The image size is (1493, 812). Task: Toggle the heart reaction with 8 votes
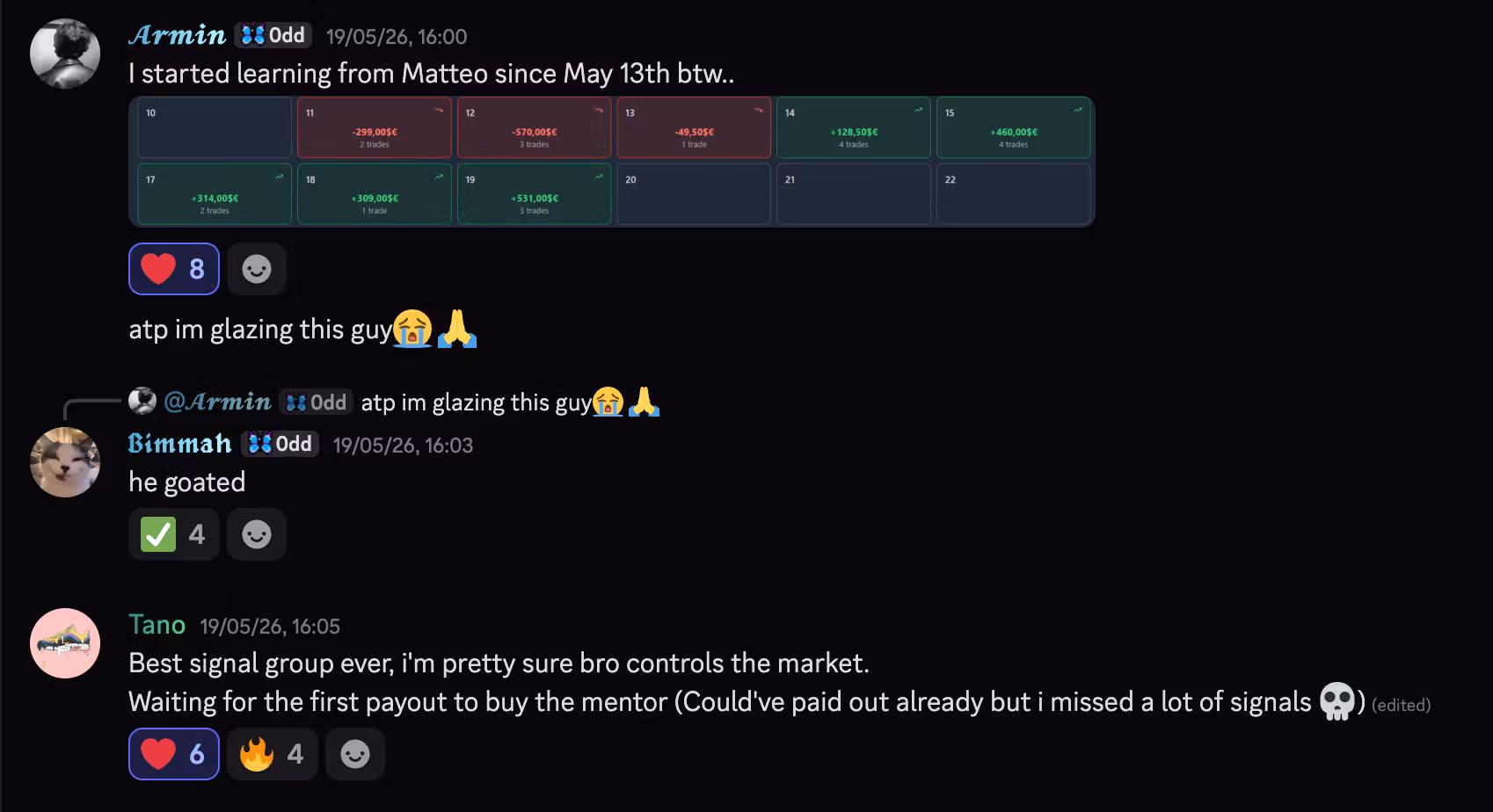(174, 269)
